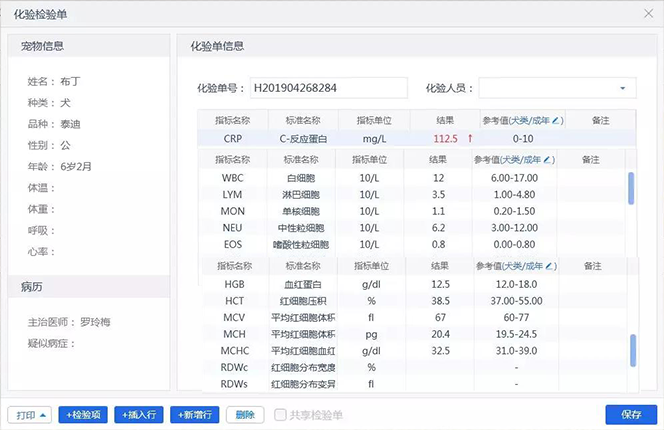
Task: Click the empty RDWc result cell
Action: coord(440,367)
